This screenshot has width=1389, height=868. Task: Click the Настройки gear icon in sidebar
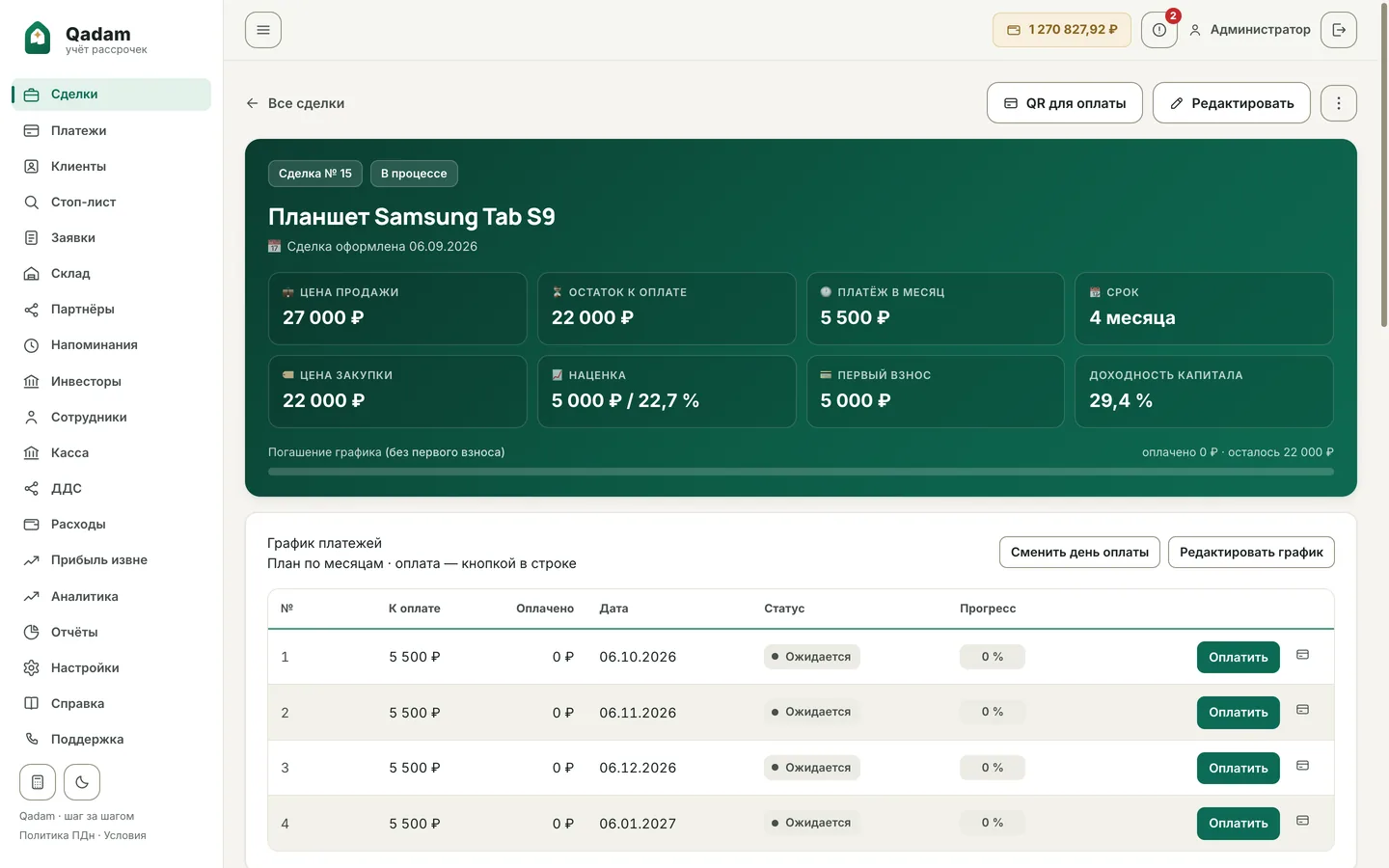pyautogui.click(x=31, y=667)
